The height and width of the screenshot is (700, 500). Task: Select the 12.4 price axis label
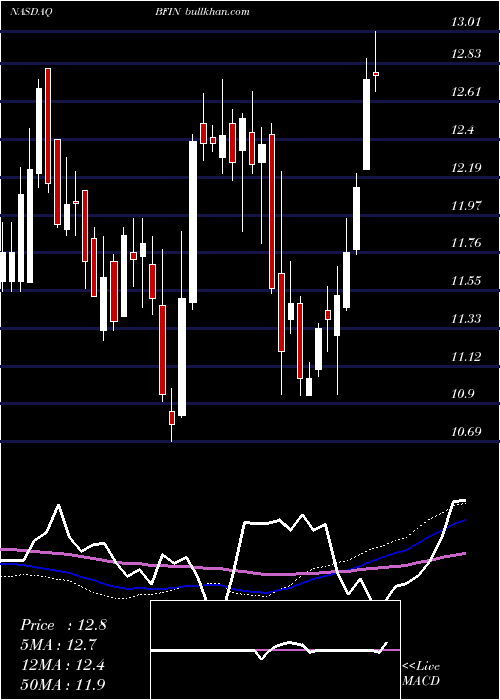point(462,130)
